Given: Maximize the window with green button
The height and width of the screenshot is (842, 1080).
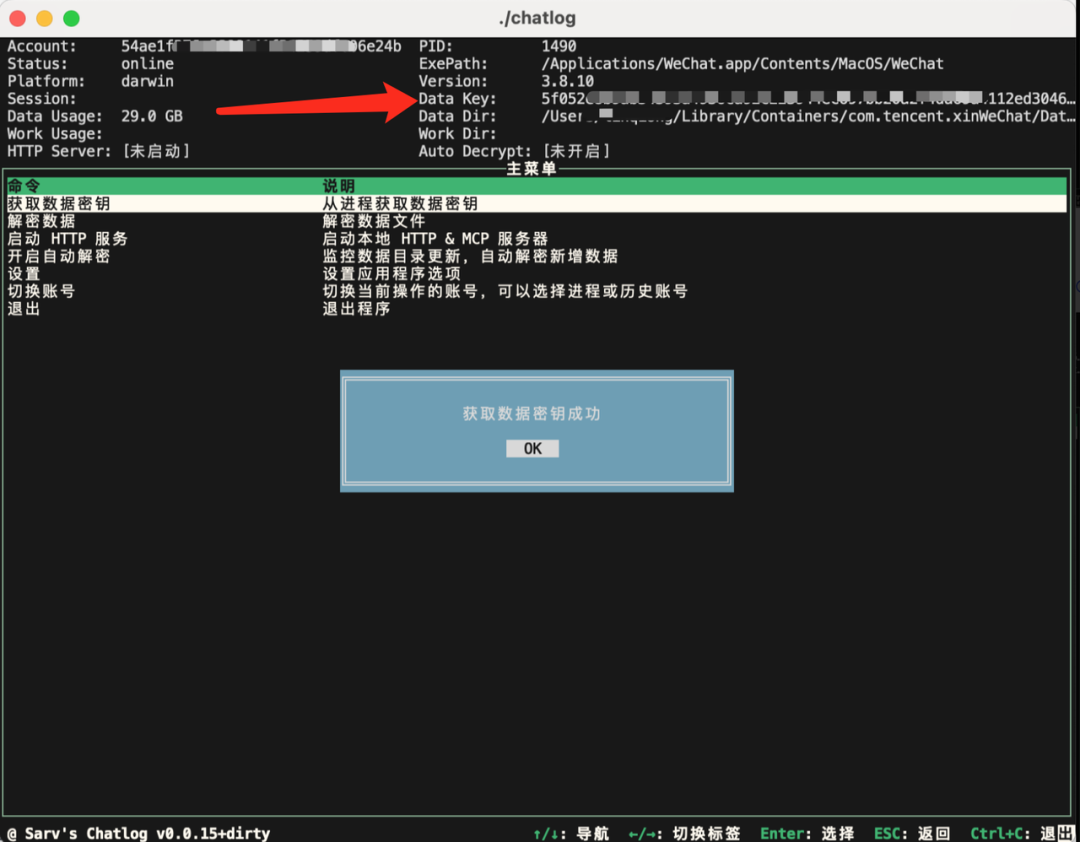Looking at the screenshot, I should coord(72,19).
